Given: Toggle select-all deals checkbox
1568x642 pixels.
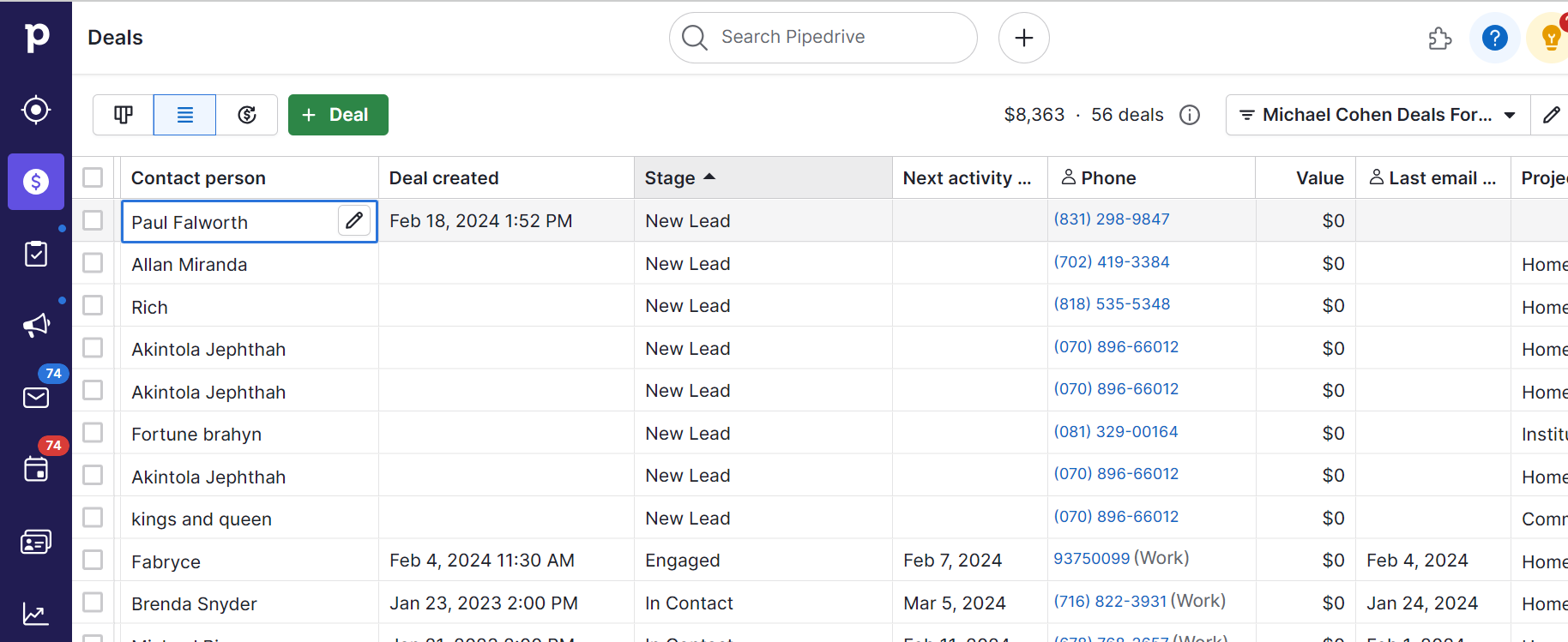Looking at the screenshot, I should coord(93,177).
